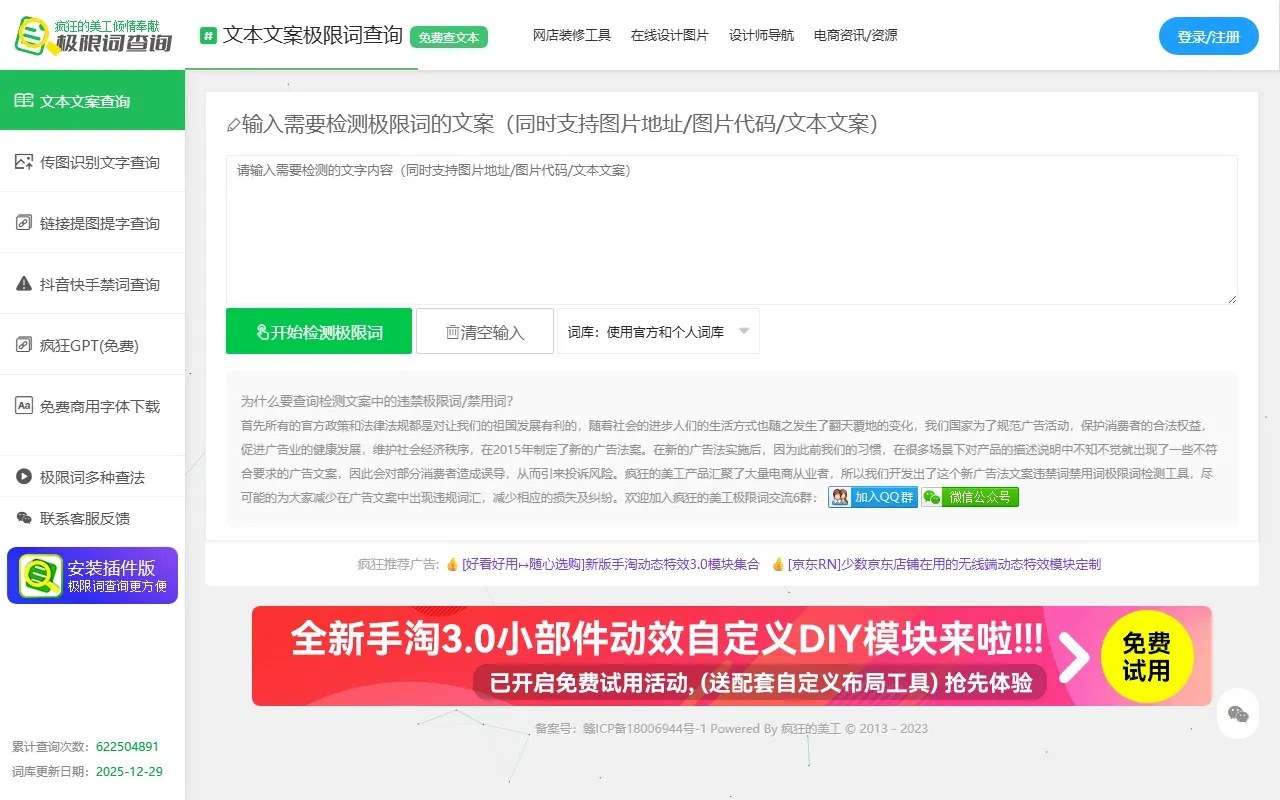The width and height of the screenshot is (1280, 800).
Task: Click the 安装插件版 plugin panel
Action: pos(92,575)
